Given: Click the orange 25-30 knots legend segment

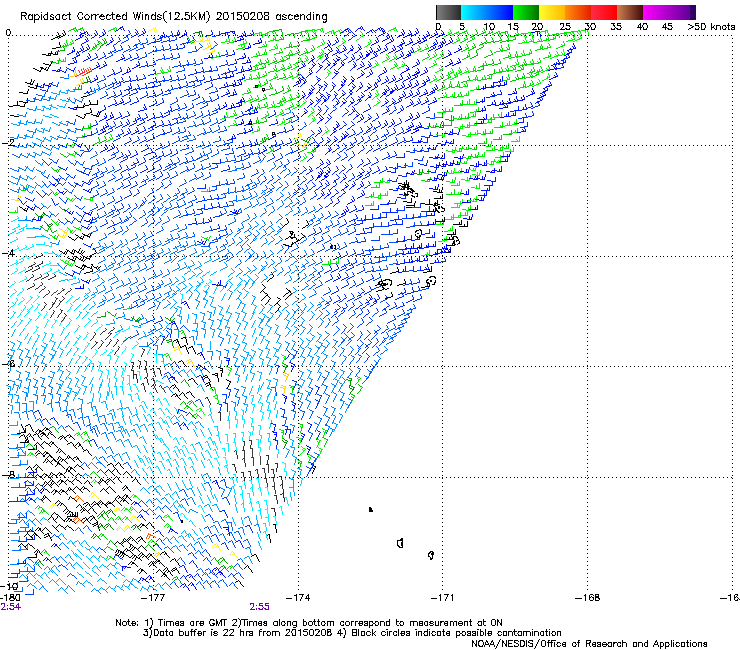Looking at the screenshot, I should pos(578,12).
